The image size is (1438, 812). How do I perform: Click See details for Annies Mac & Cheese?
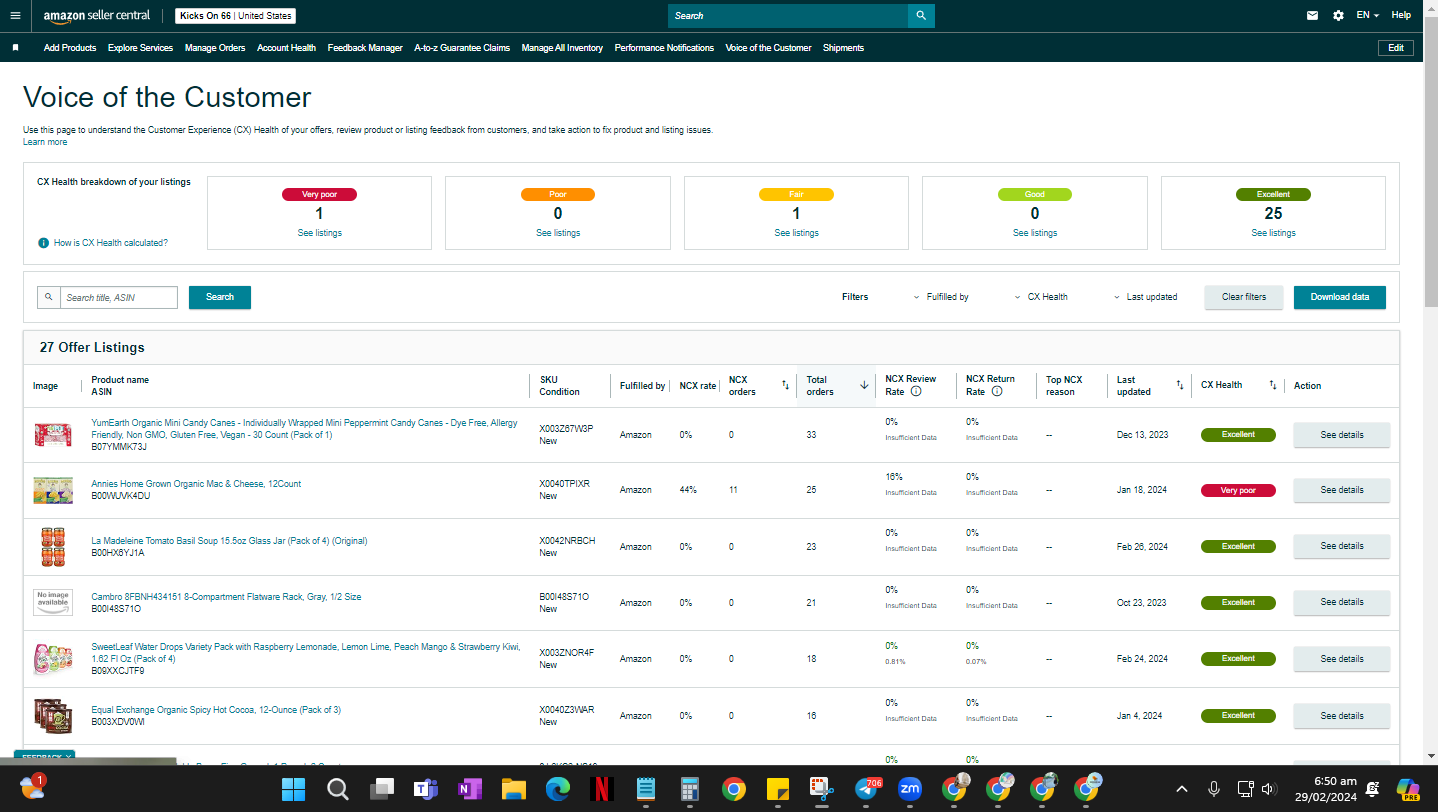tap(1342, 490)
